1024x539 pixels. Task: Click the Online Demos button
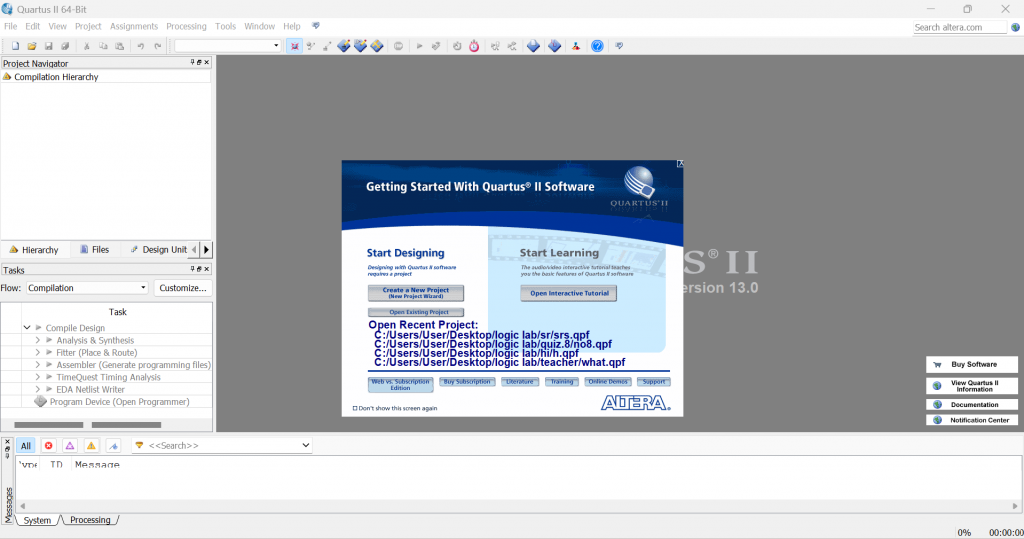(607, 382)
